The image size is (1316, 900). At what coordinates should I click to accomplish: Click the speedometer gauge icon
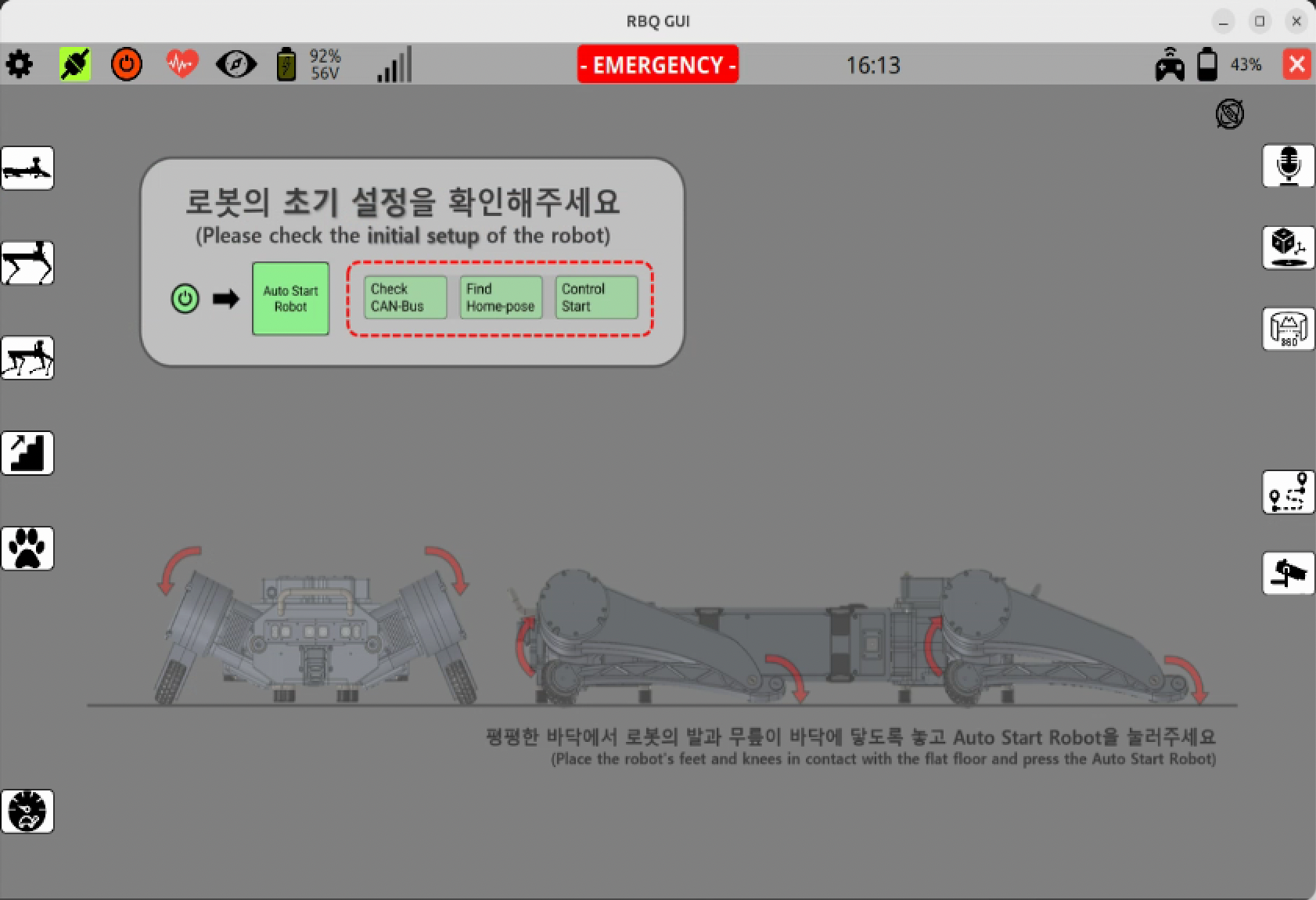(x=27, y=811)
